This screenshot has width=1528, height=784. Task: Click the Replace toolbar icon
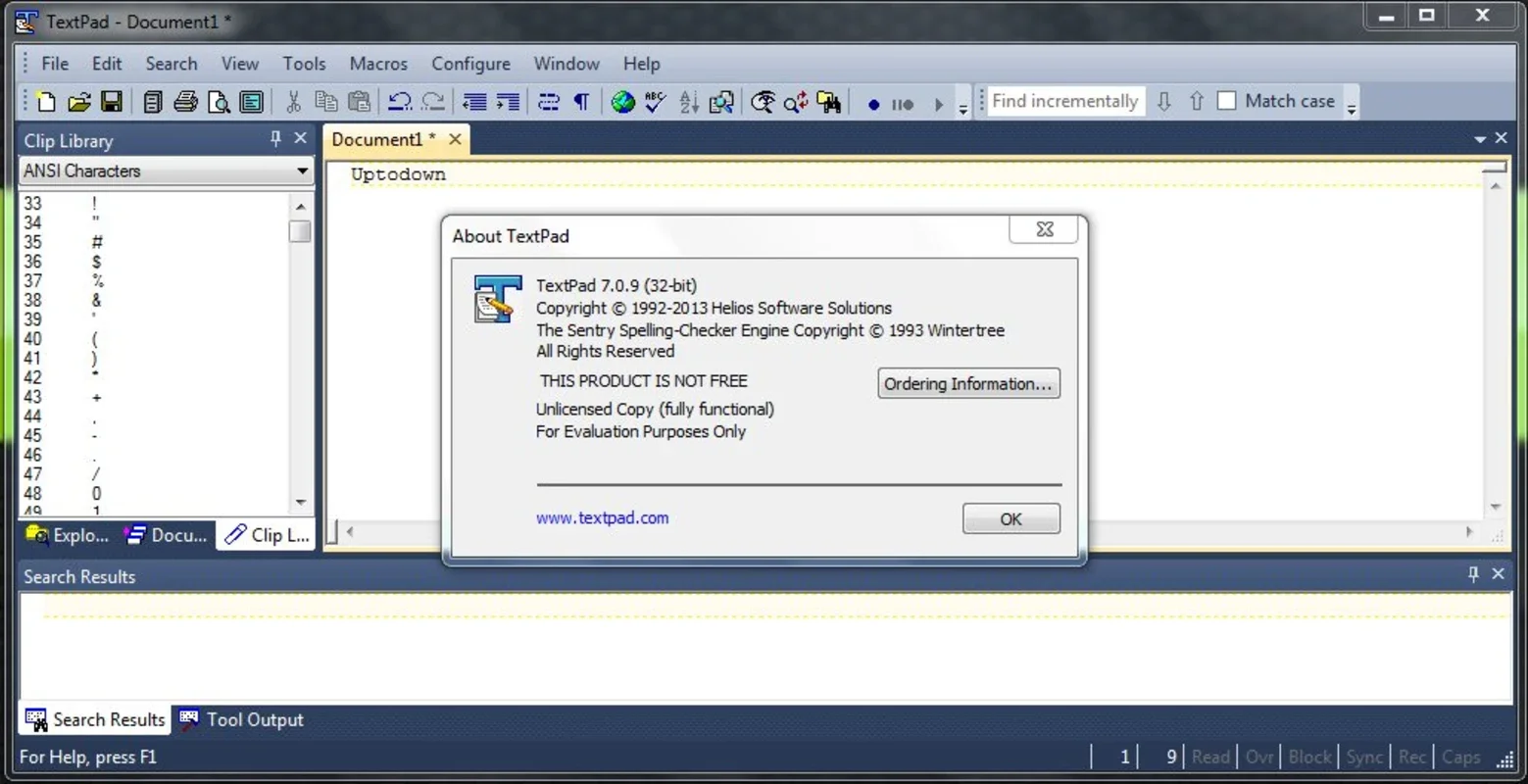pos(796,102)
